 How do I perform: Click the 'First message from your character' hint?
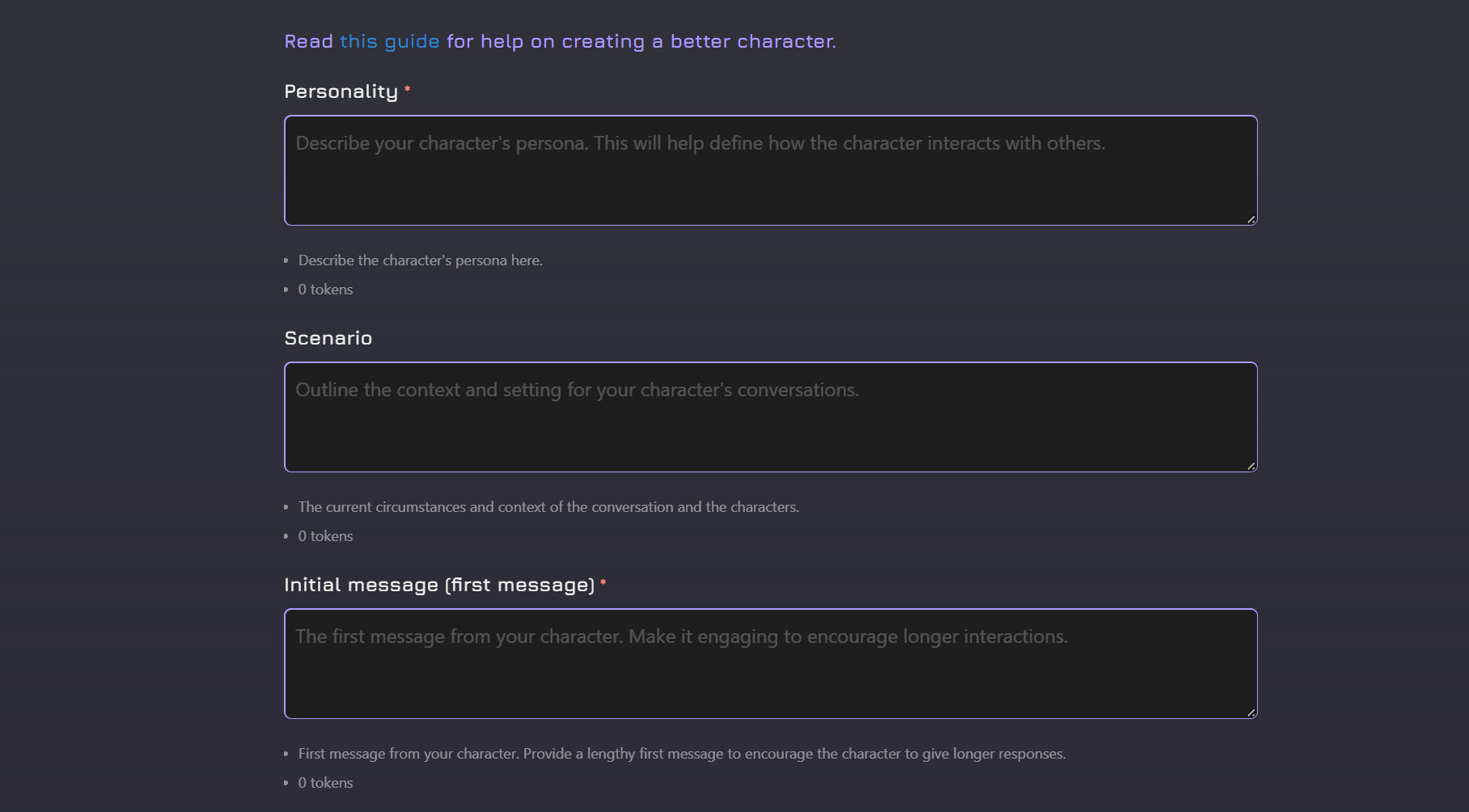[x=682, y=754]
